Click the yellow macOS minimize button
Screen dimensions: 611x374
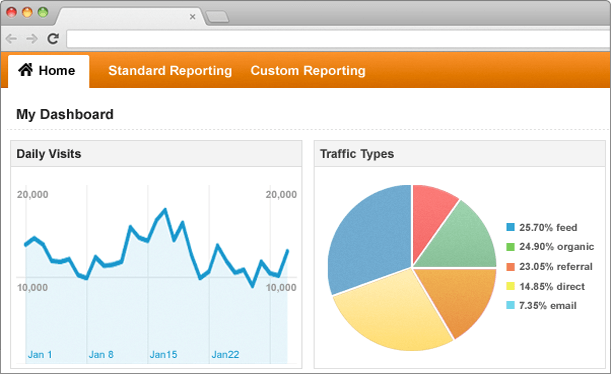[x=27, y=12]
